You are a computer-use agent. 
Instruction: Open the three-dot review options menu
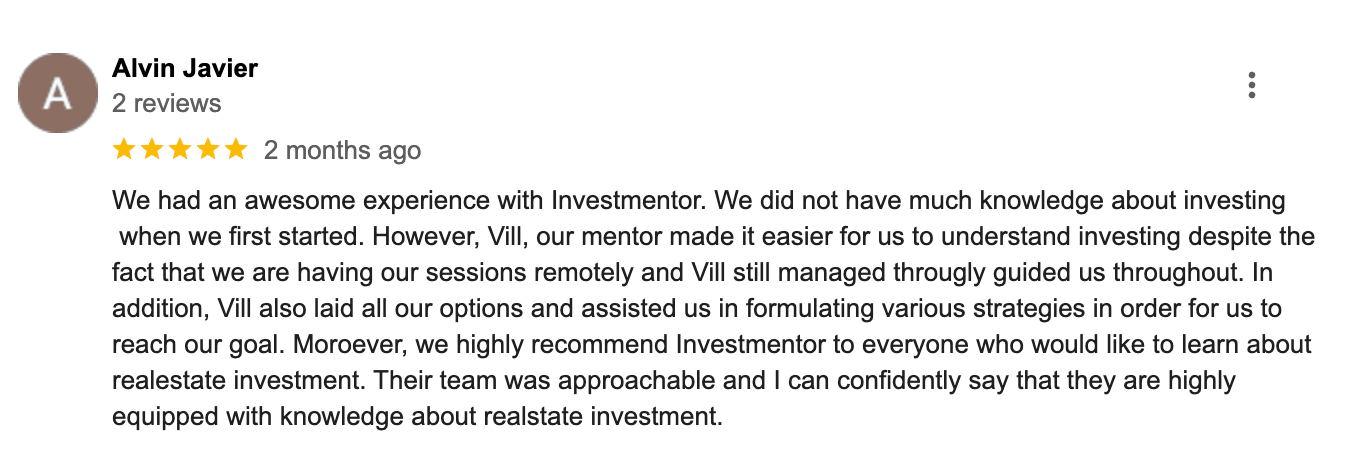[x=1251, y=86]
